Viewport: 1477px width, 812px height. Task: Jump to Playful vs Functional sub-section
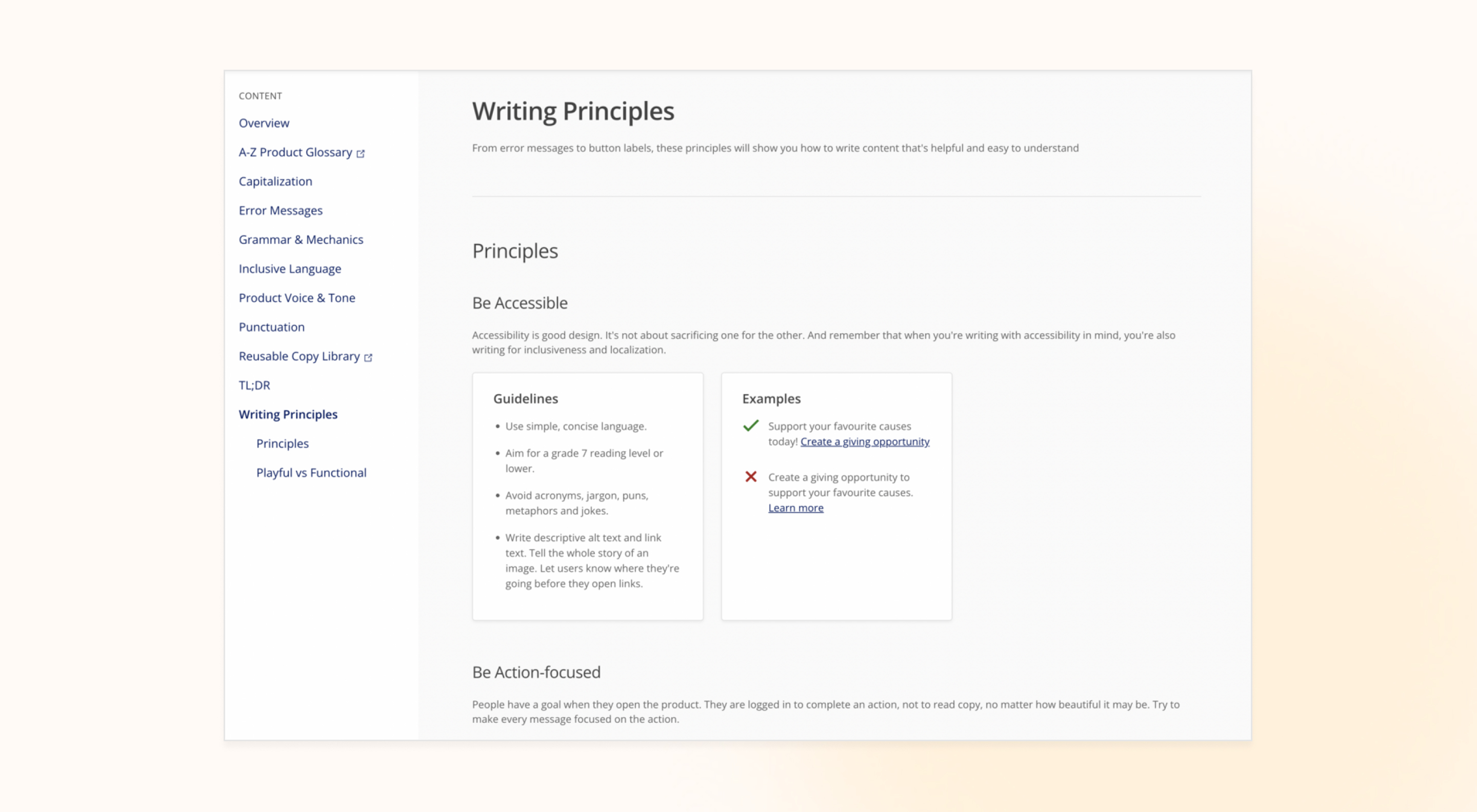pyautogui.click(x=311, y=473)
